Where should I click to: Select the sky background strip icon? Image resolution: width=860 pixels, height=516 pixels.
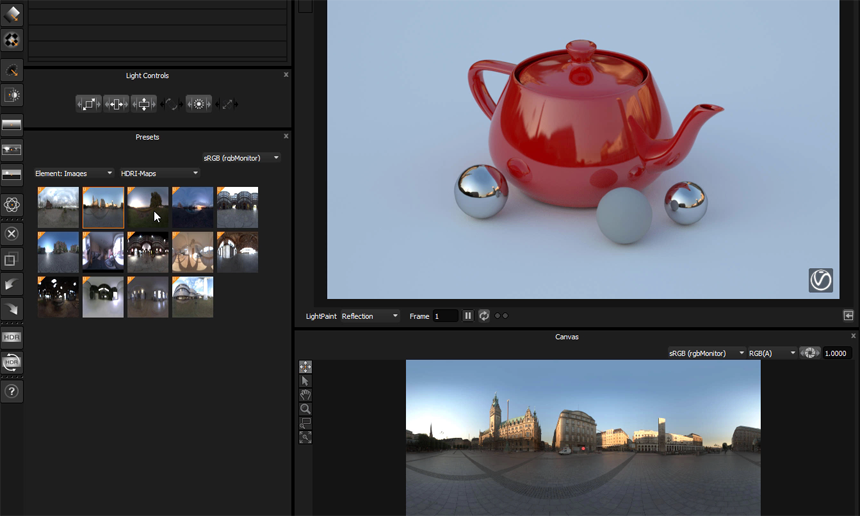click(x=12, y=150)
